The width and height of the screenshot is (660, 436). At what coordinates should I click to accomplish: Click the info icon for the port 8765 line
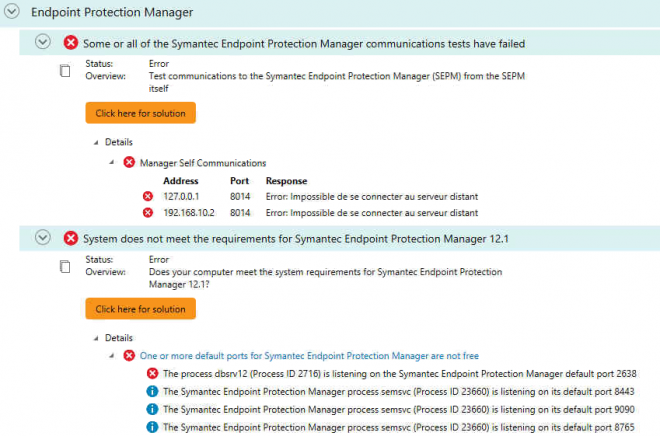click(152, 427)
